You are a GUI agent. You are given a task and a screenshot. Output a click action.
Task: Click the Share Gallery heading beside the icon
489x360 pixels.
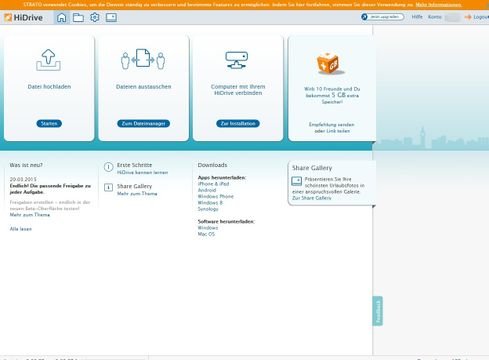point(134,186)
